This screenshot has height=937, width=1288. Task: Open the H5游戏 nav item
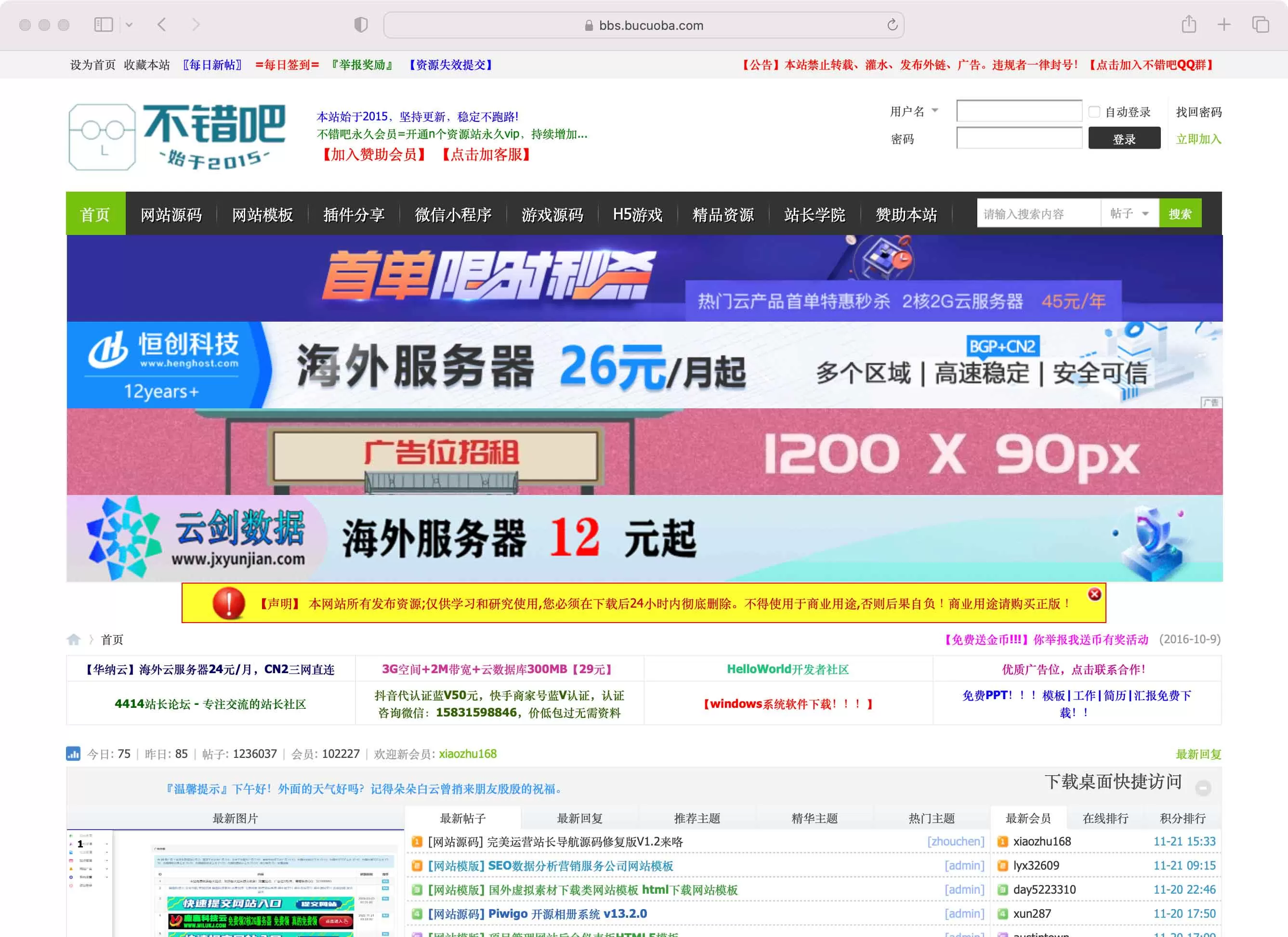click(637, 215)
